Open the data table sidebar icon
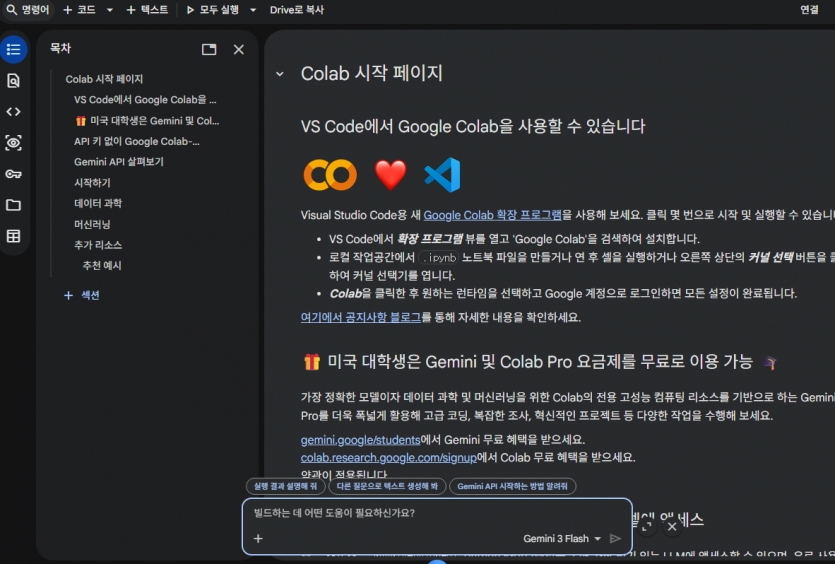The height and width of the screenshot is (564, 835). coord(13,236)
